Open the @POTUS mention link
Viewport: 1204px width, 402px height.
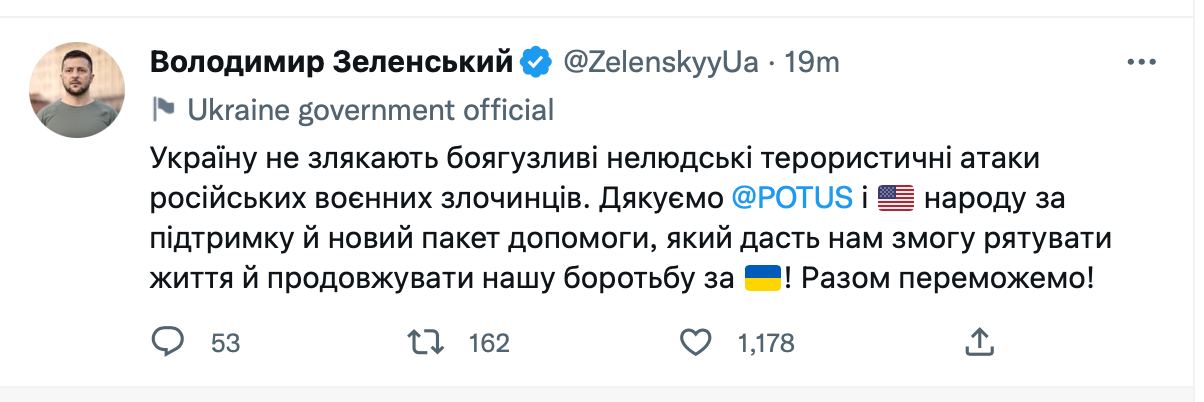[x=789, y=199]
